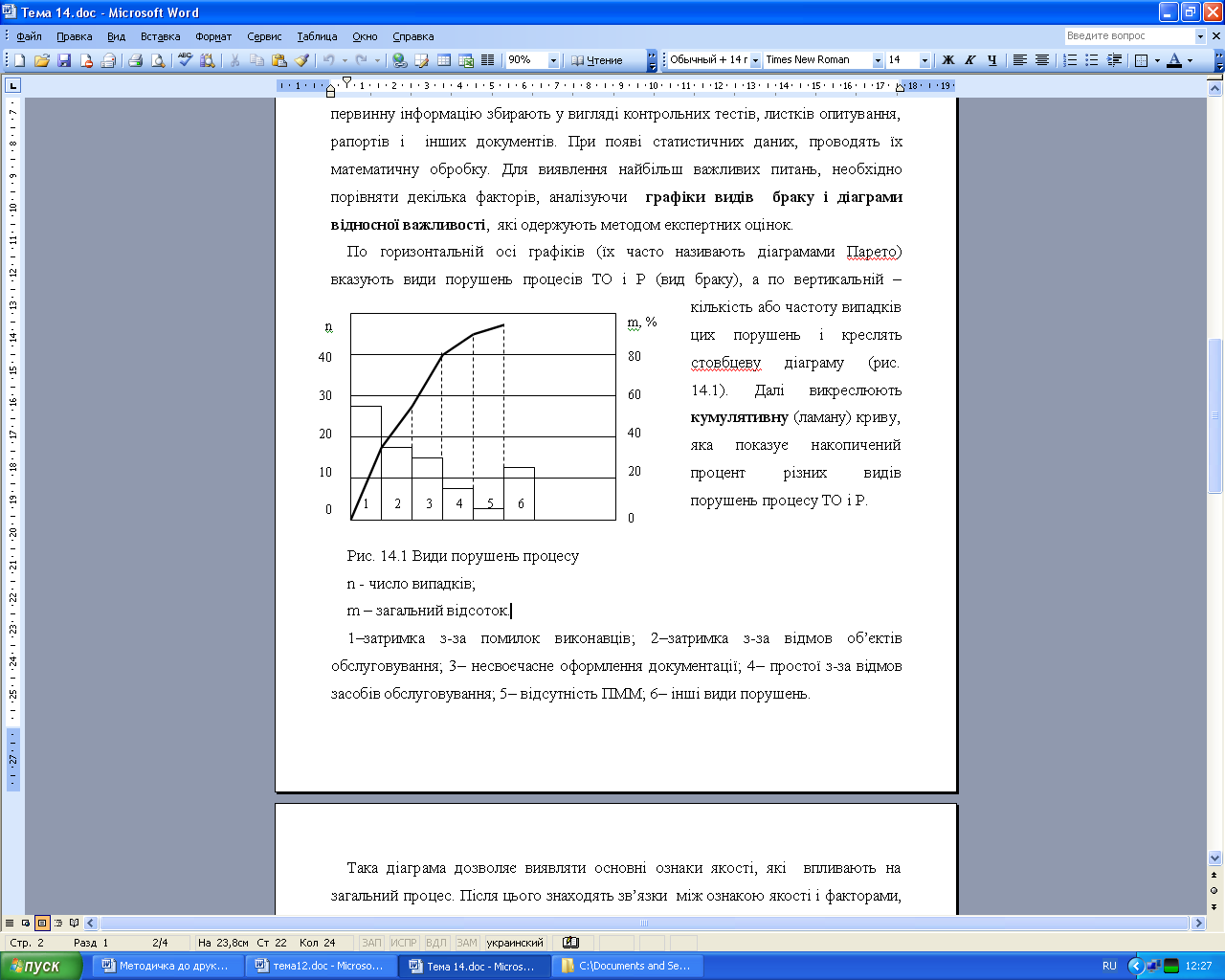Open Tables and Borders pencil icon

click(422, 60)
